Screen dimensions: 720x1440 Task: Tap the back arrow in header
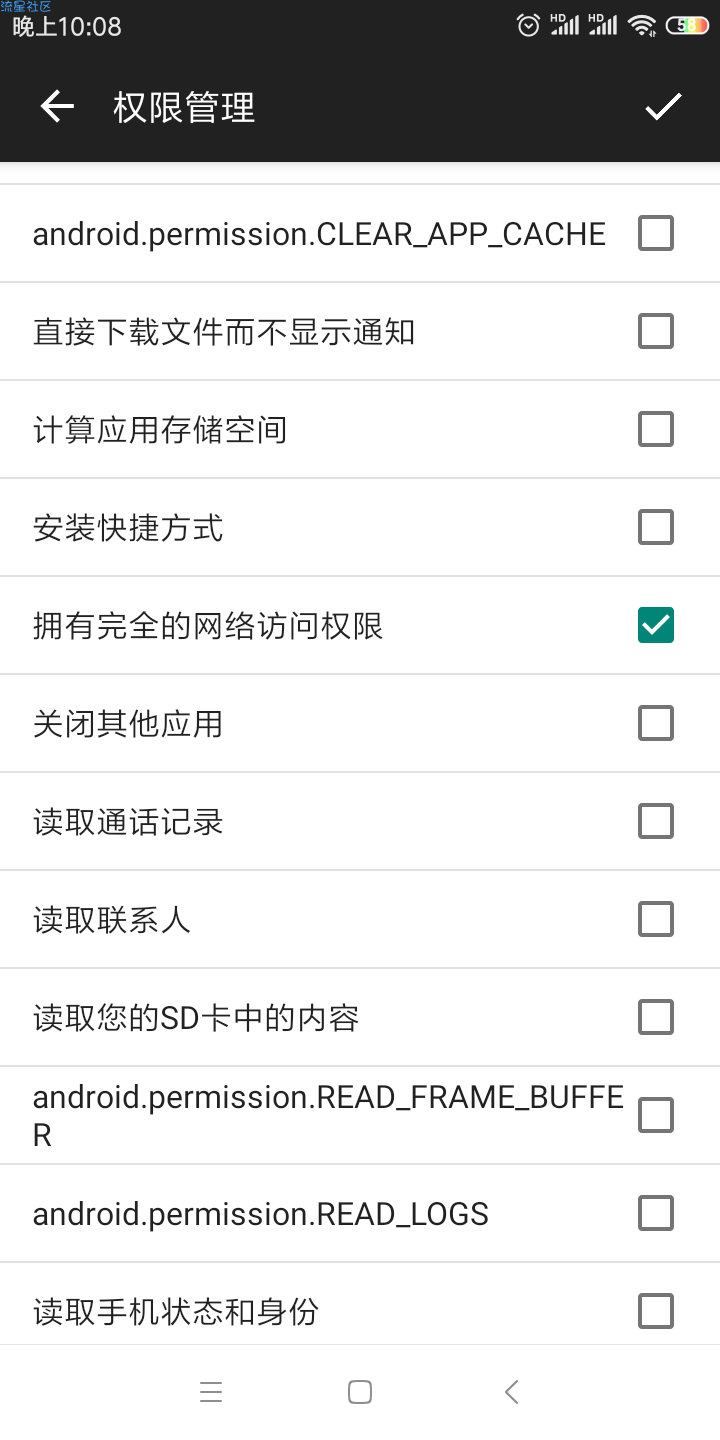[x=57, y=107]
